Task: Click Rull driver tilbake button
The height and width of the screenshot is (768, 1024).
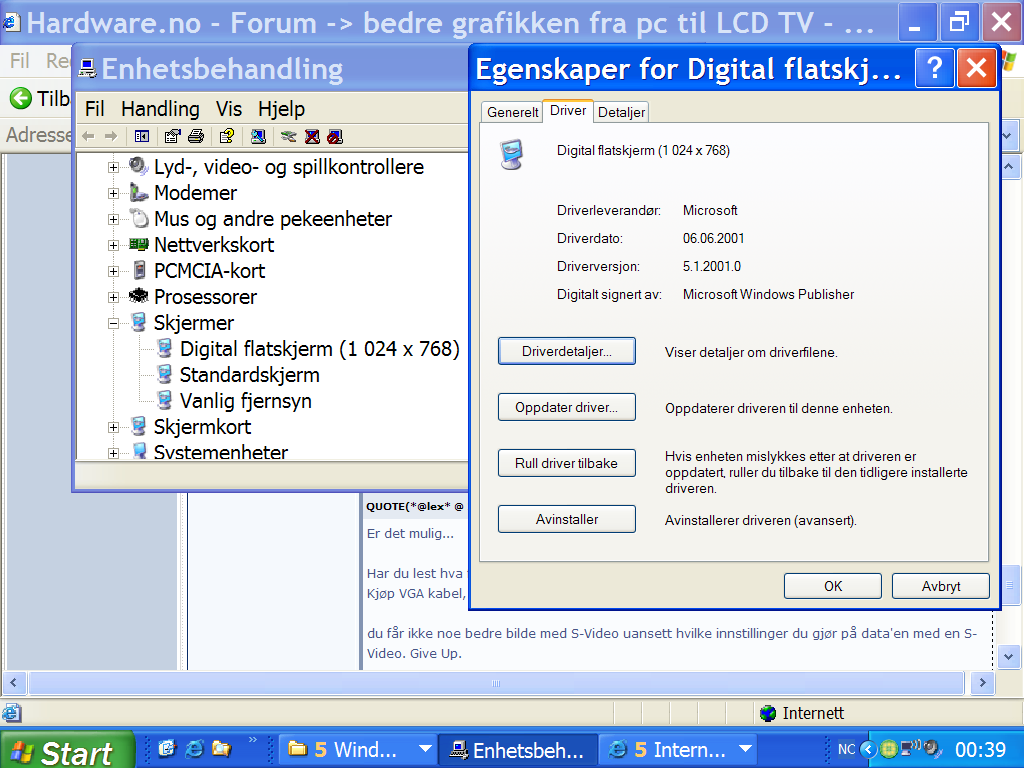Action: [566, 463]
